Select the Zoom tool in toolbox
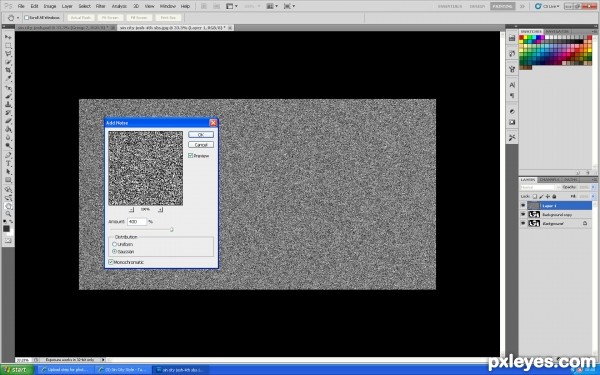The width and height of the screenshot is (600, 375). pos(8,214)
